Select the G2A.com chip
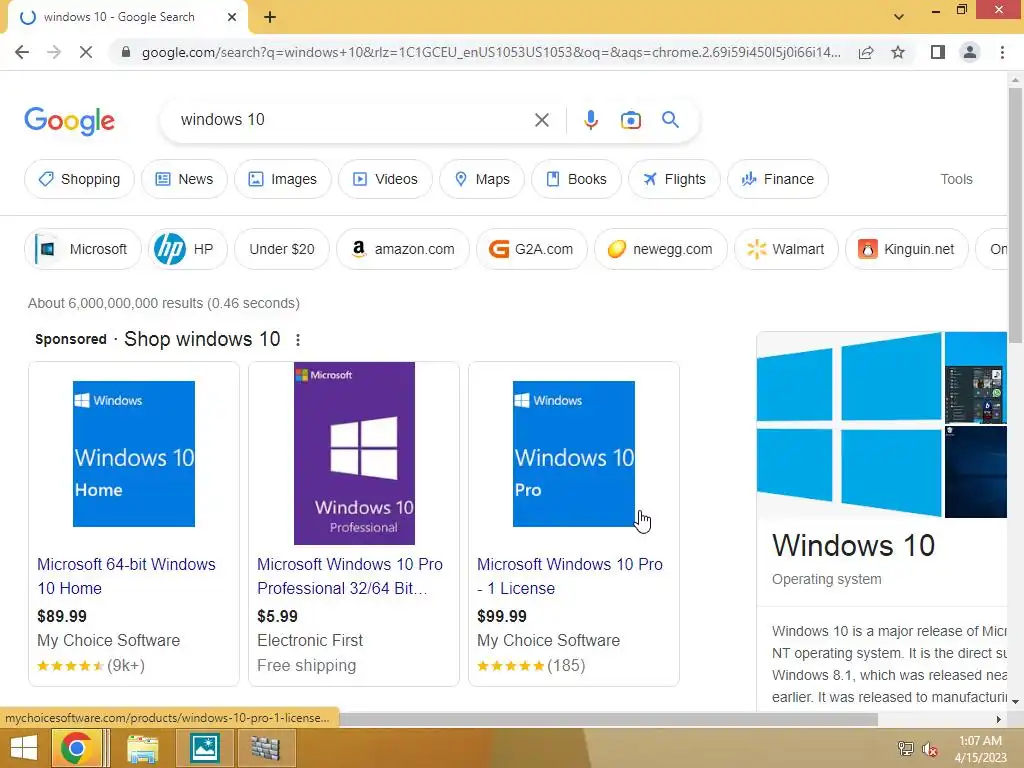This screenshot has width=1024, height=768. point(532,249)
